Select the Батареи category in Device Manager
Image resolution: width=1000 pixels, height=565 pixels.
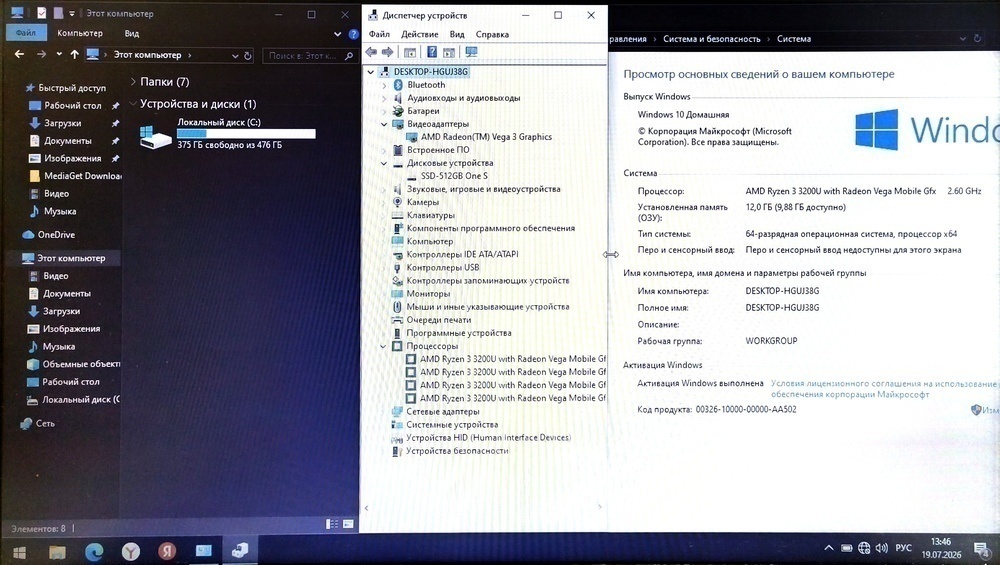pos(423,111)
